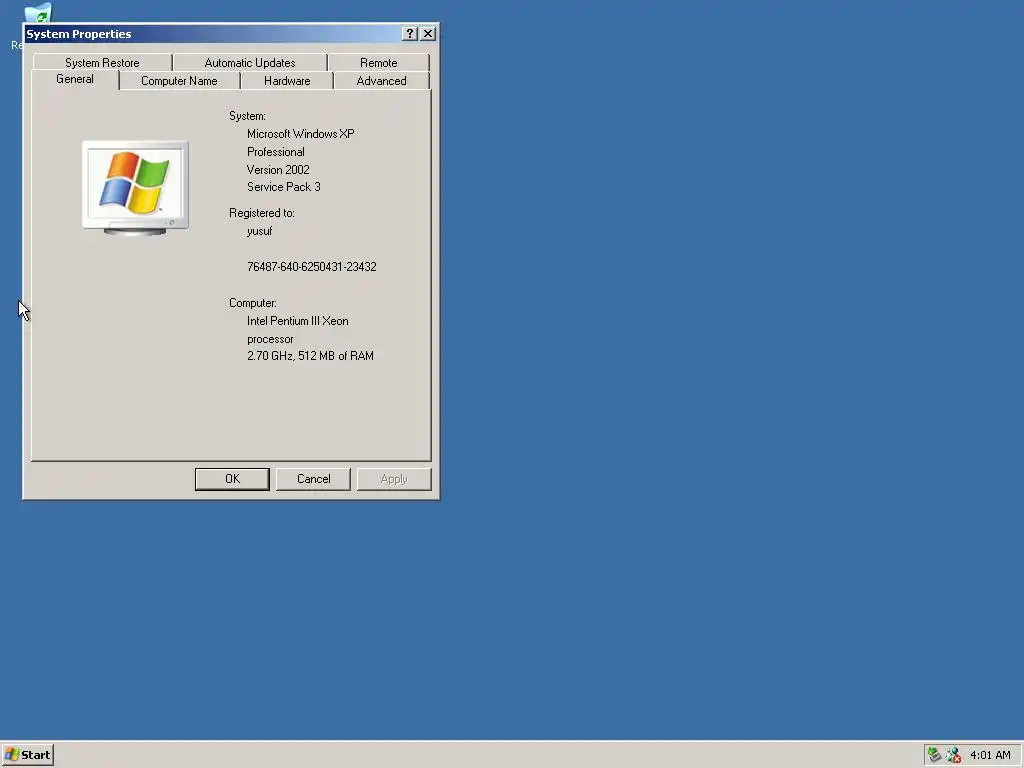The image size is (1024, 768).
Task: Click the 'Version 2002' text
Action: (278, 170)
